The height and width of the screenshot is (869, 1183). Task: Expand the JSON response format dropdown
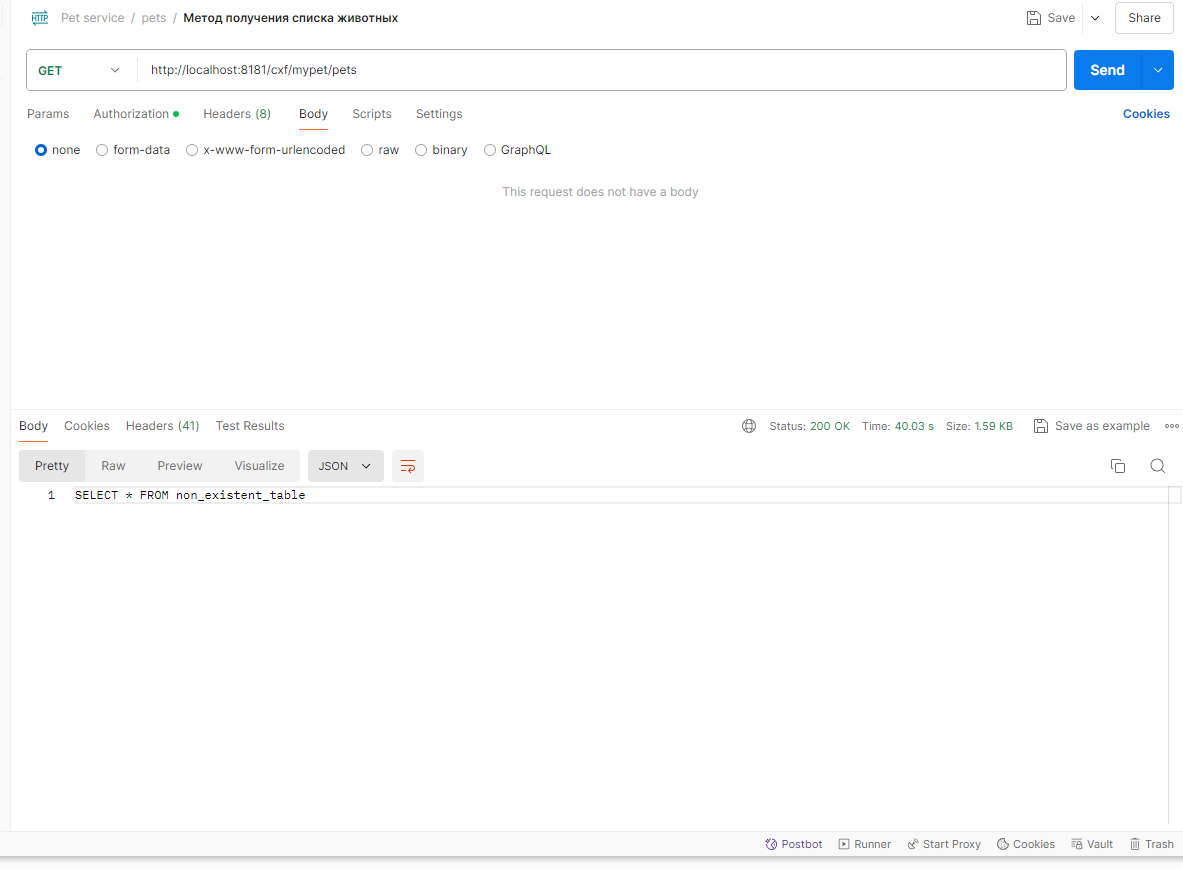pos(345,466)
